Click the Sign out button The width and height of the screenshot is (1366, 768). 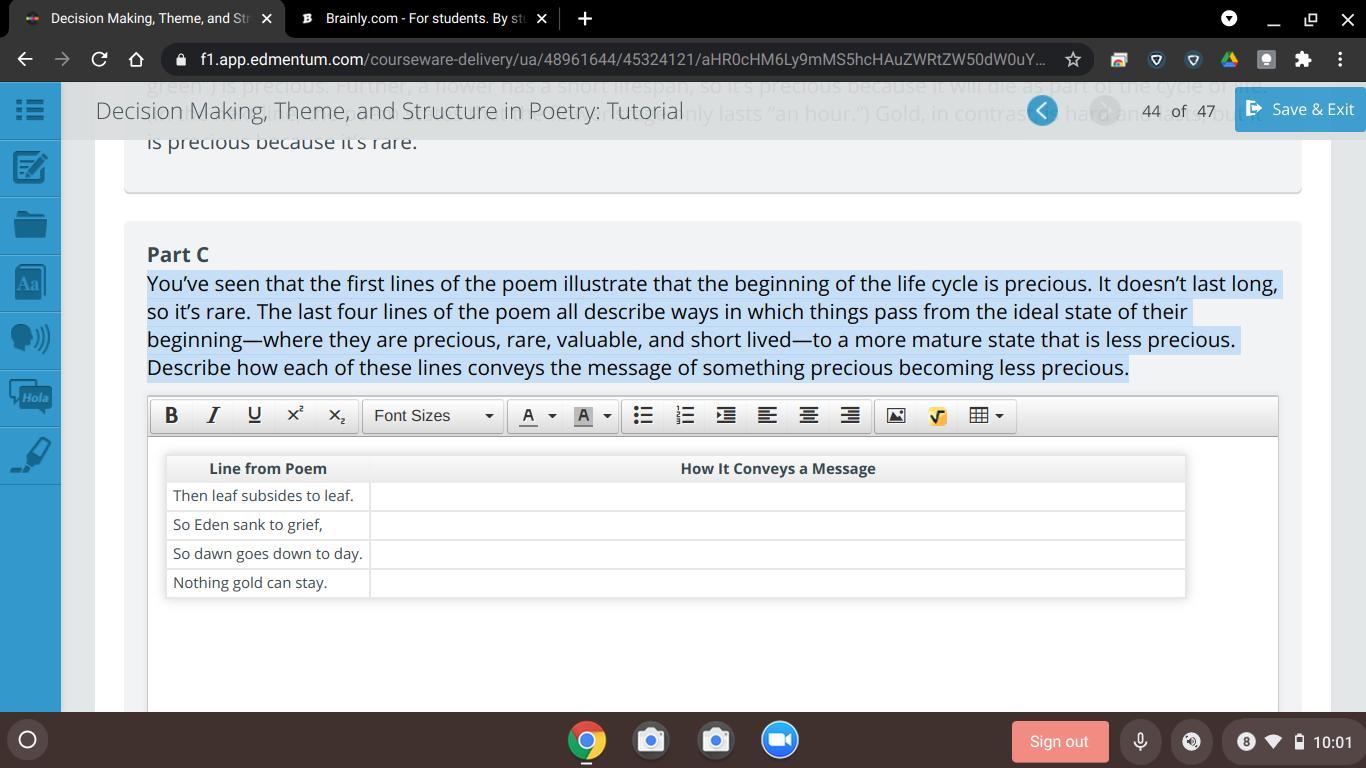[1059, 741]
